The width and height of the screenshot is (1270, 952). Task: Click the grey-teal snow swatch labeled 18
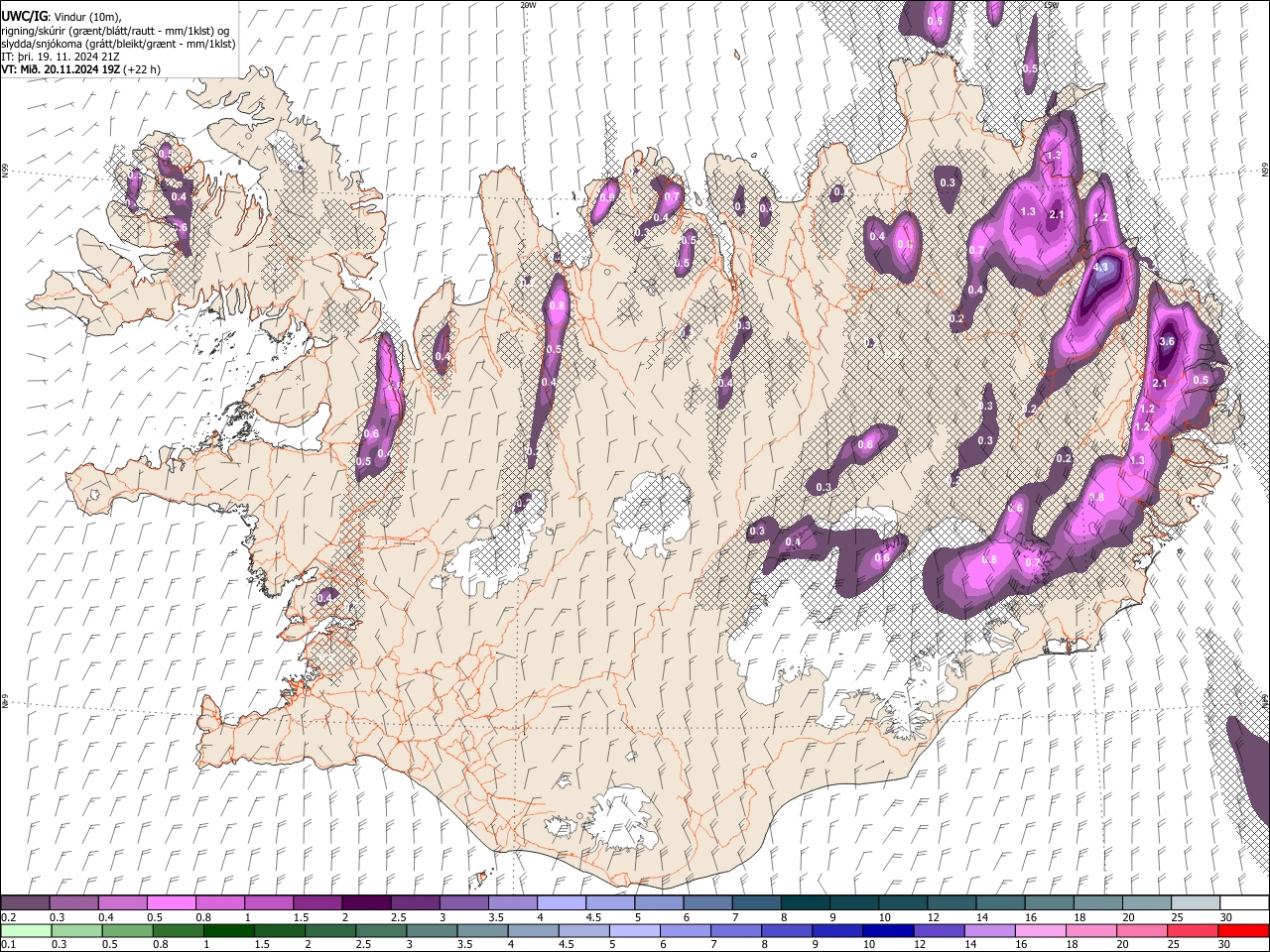(1098, 903)
